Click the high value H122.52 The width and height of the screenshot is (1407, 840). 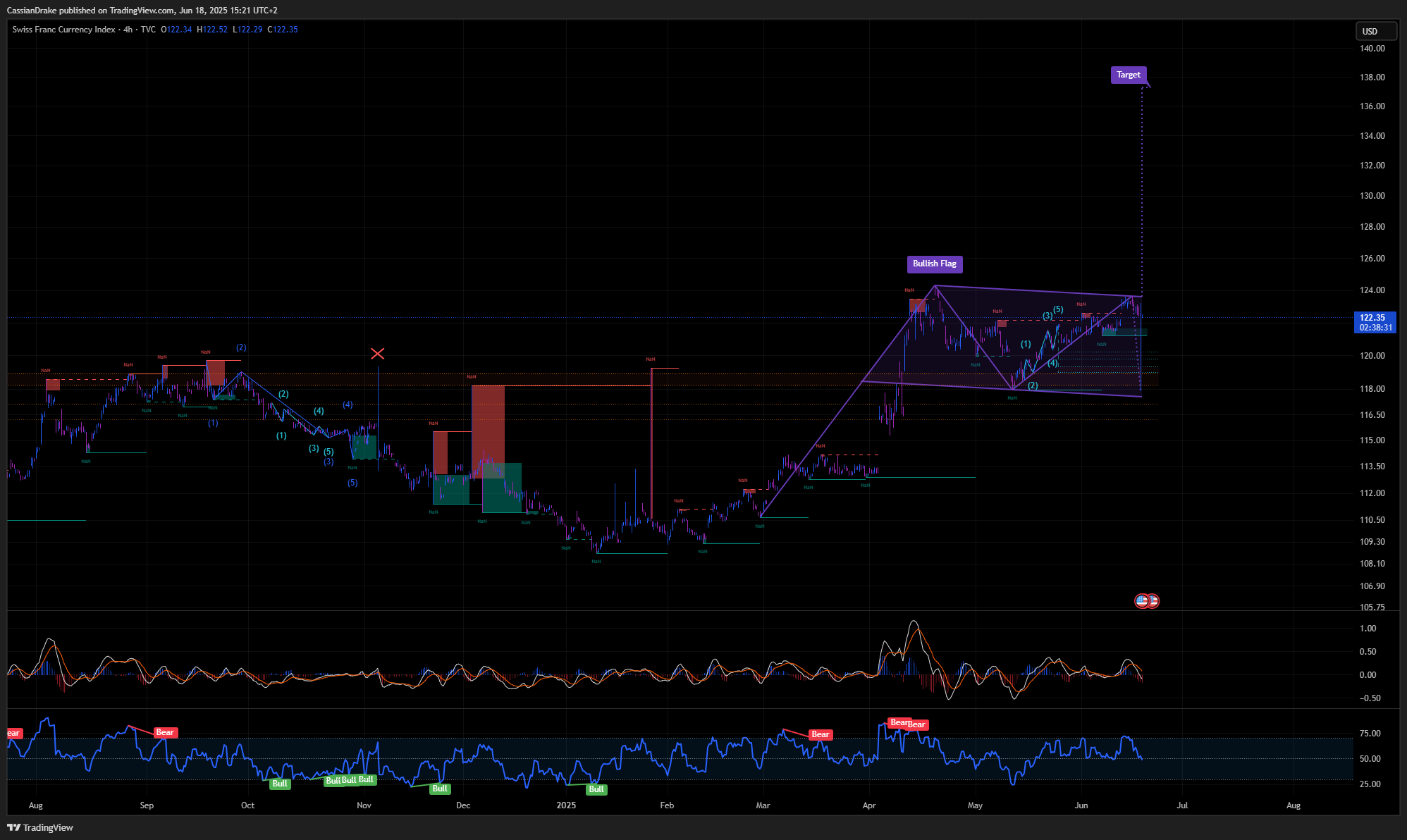coord(212,30)
